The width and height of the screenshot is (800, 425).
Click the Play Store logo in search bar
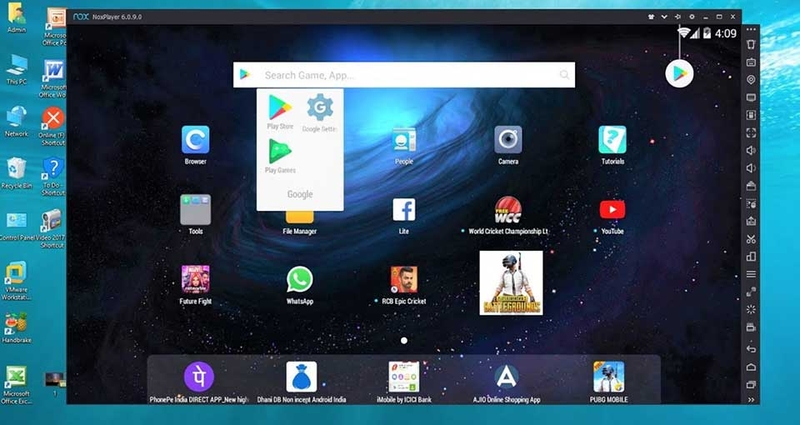click(245, 74)
